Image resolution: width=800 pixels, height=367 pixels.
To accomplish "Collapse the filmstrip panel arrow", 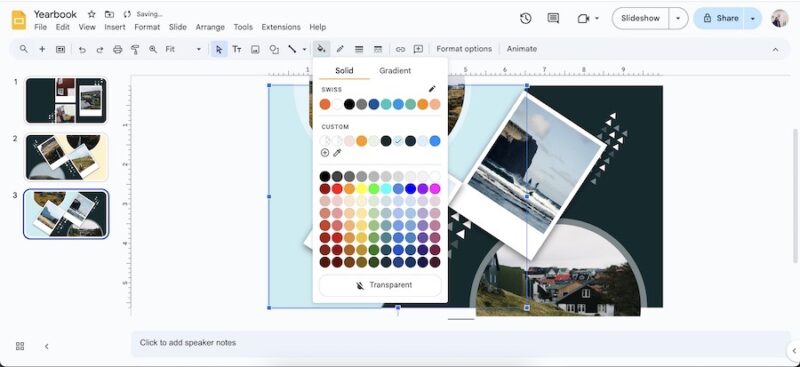I will point(46,346).
